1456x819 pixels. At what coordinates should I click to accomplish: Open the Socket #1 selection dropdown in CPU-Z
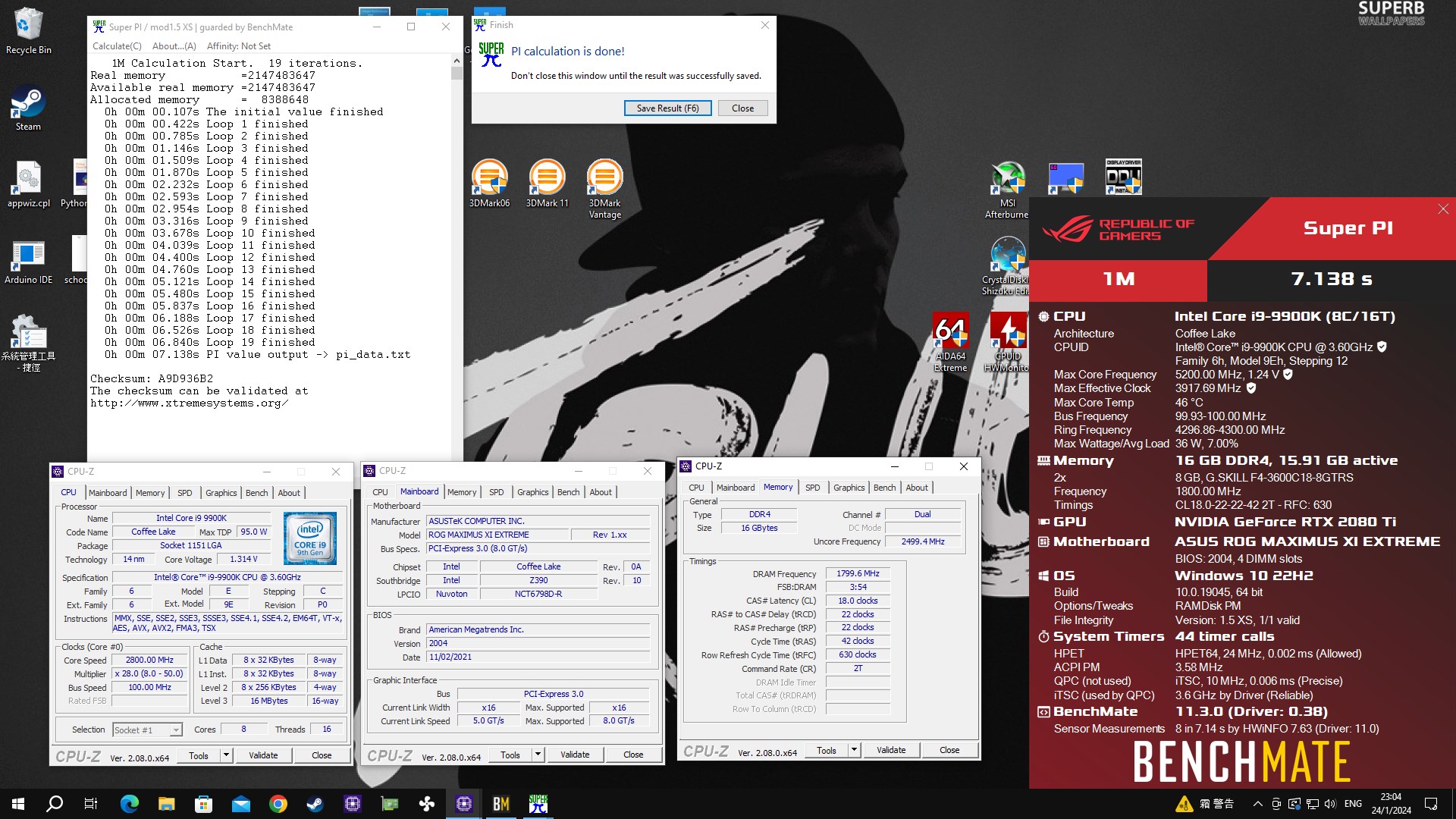pyautogui.click(x=147, y=730)
